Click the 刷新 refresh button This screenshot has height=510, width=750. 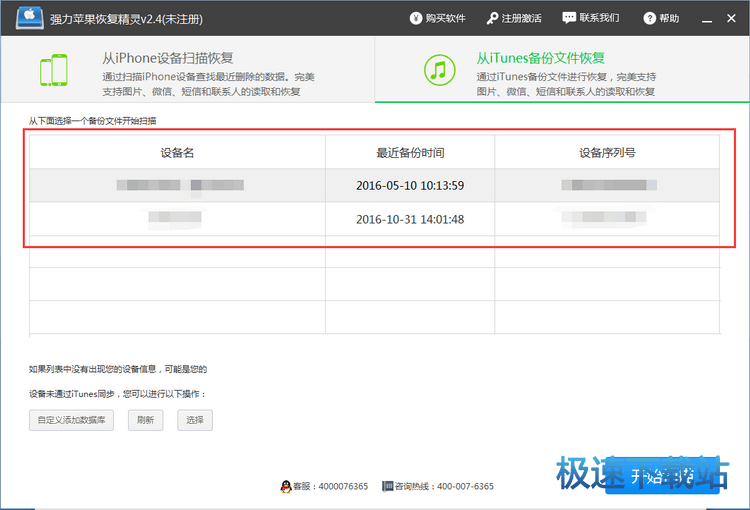(x=145, y=420)
